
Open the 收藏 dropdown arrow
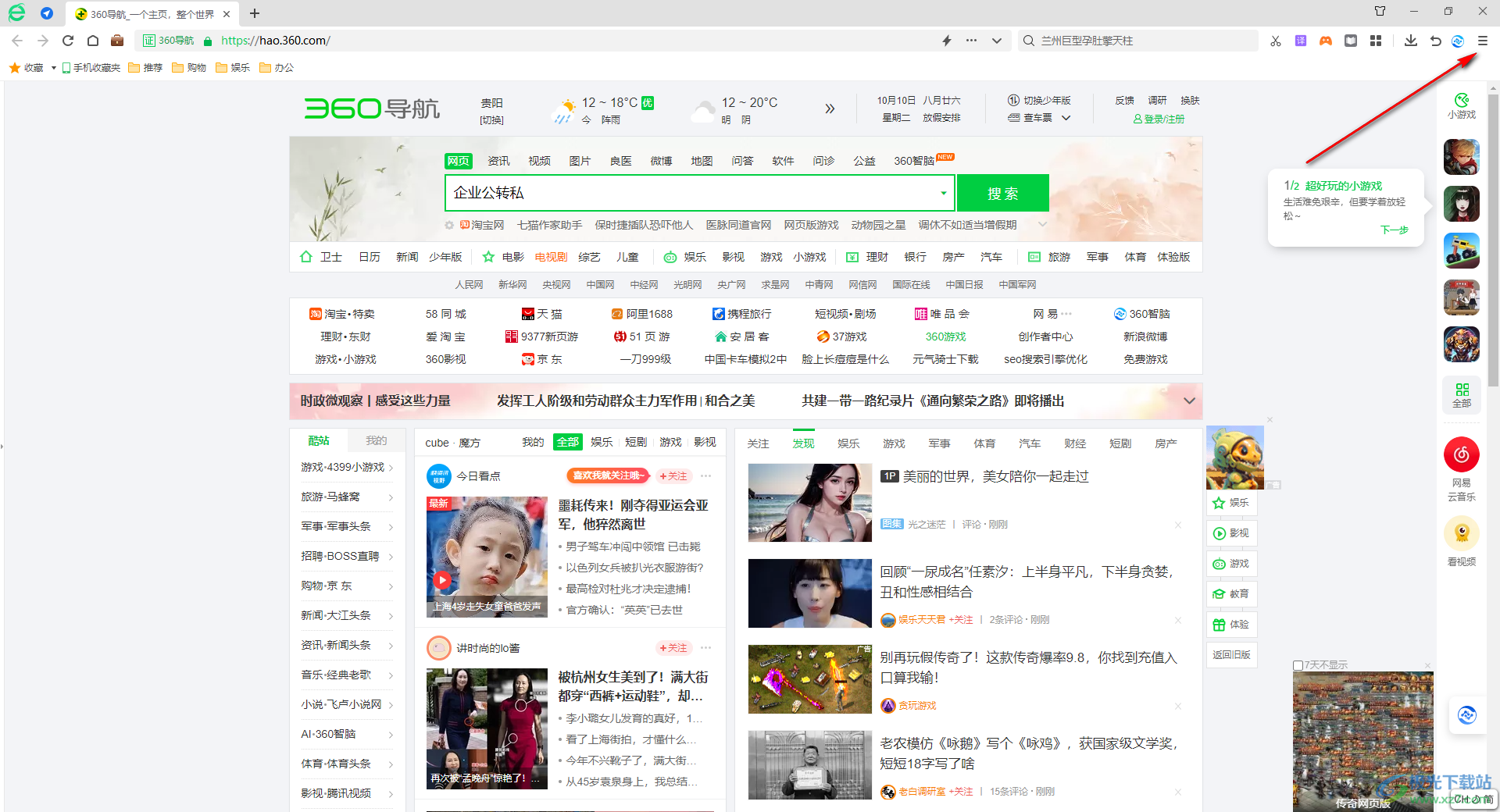coord(53,68)
